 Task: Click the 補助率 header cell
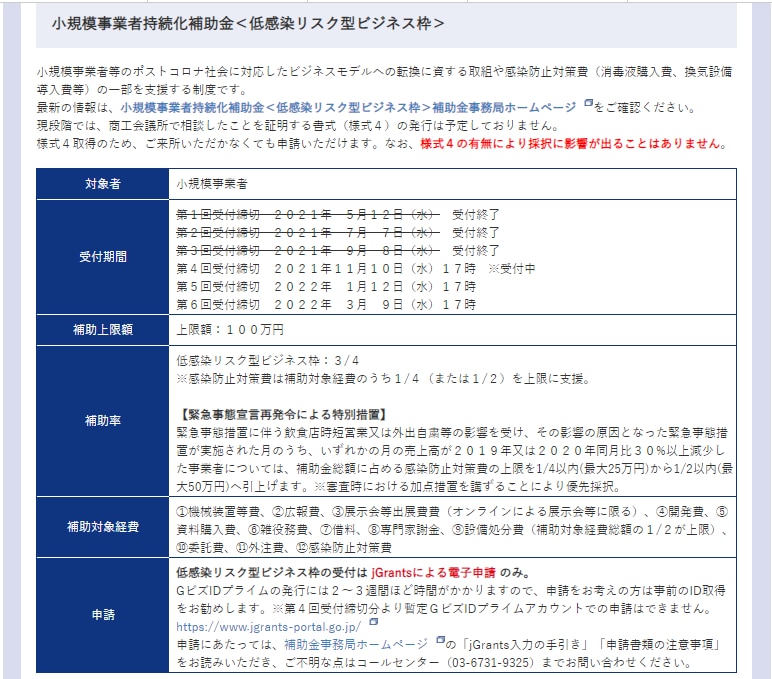pyautogui.click(x=102, y=420)
